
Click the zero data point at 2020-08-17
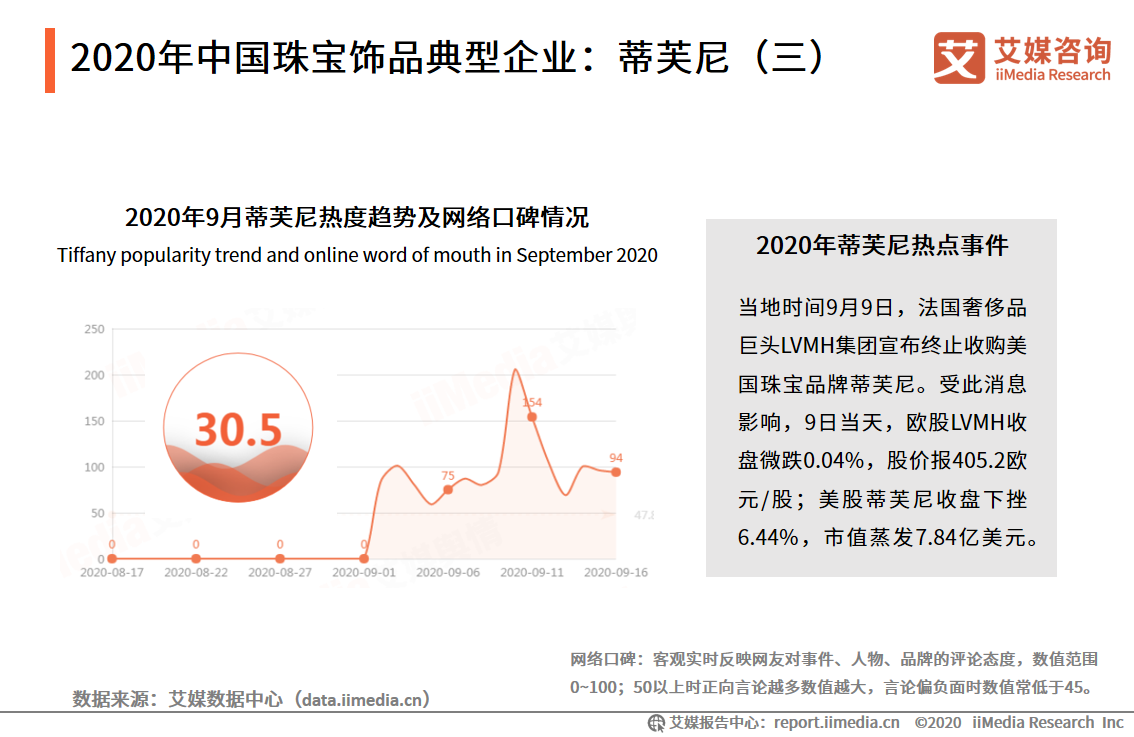tap(111, 558)
